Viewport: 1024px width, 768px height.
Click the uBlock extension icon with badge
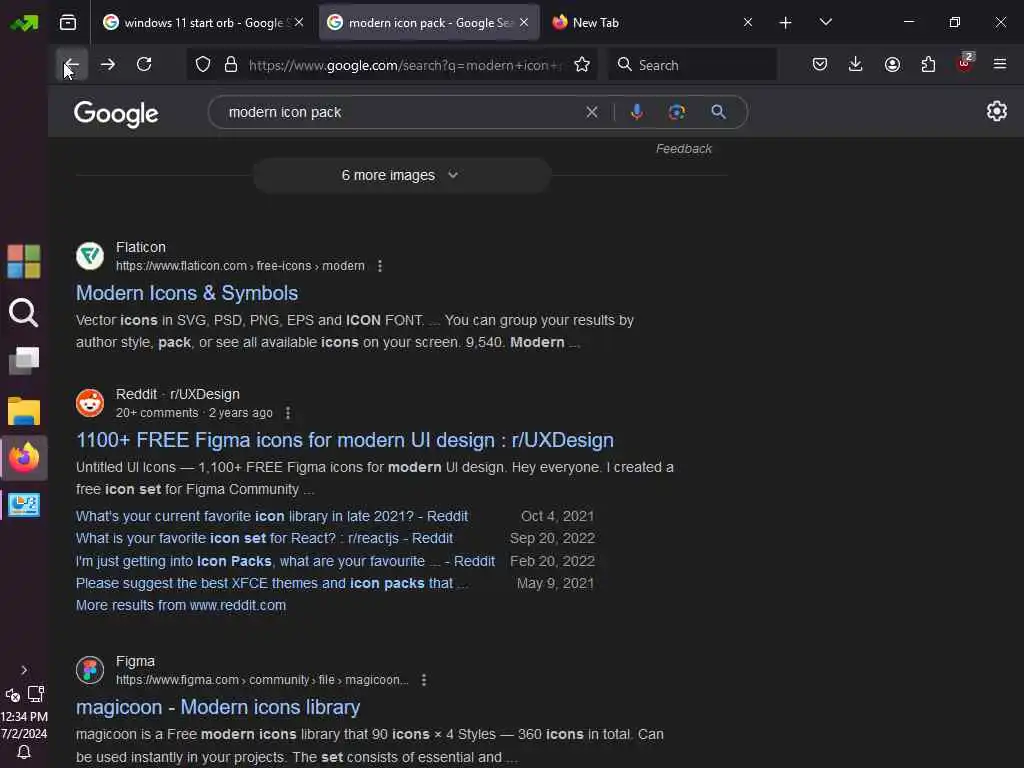pyautogui.click(x=964, y=63)
